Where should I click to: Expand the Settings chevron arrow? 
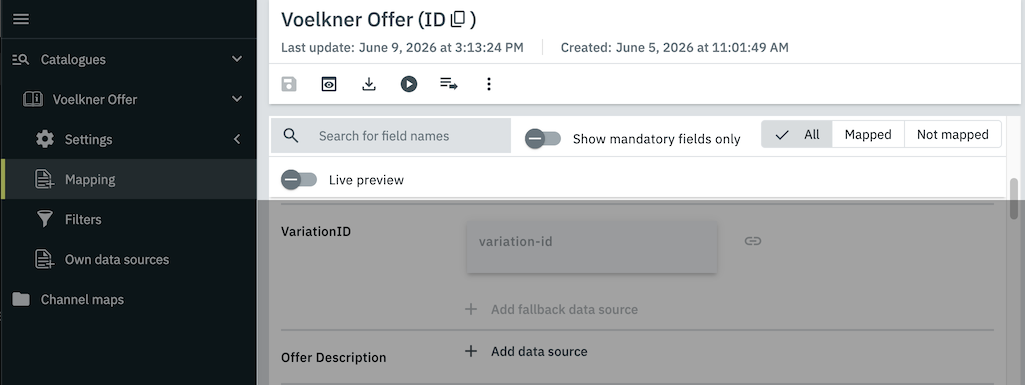(237, 139)
